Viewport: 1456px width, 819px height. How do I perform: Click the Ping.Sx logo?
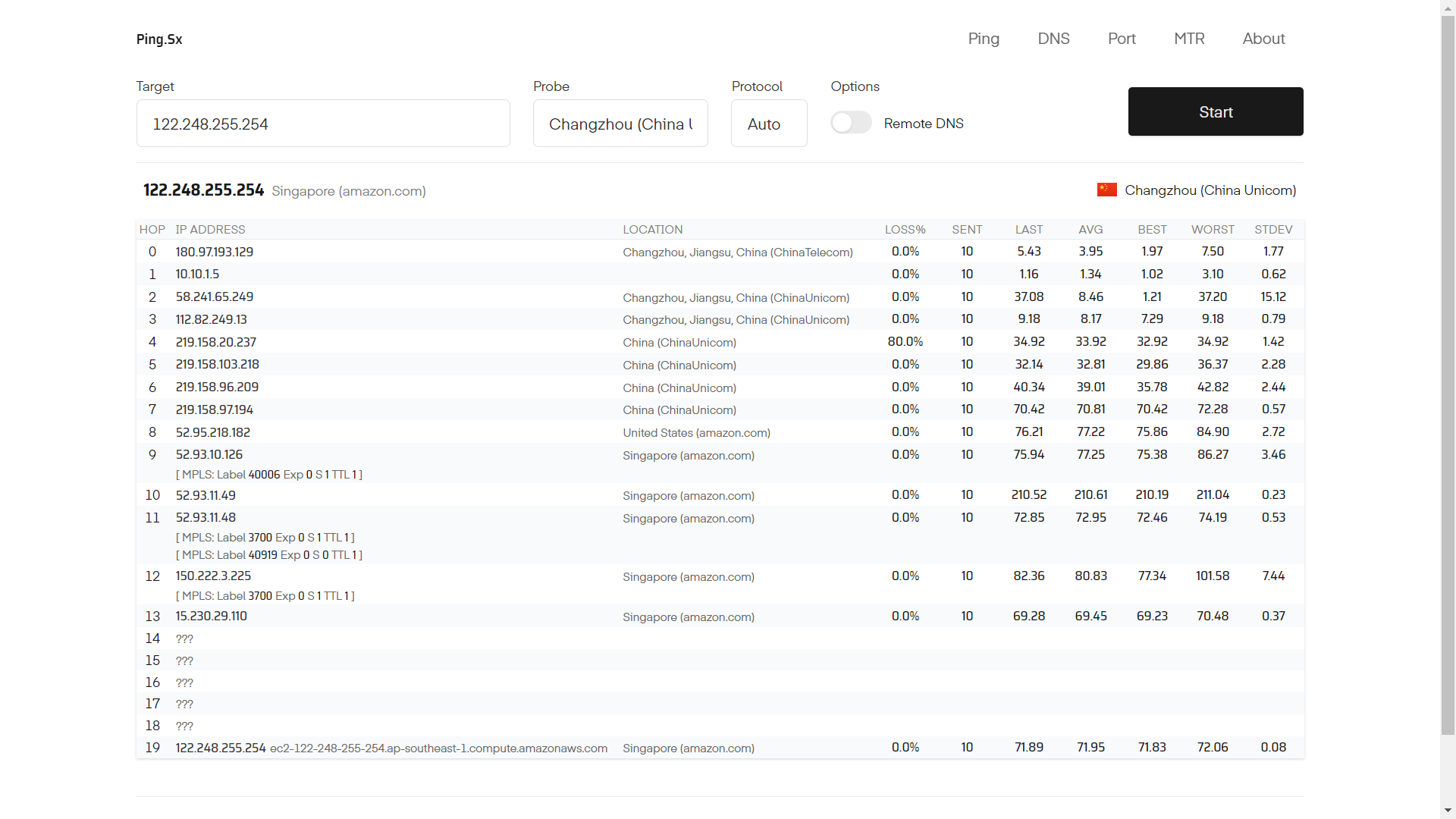(x=159, y=39)
